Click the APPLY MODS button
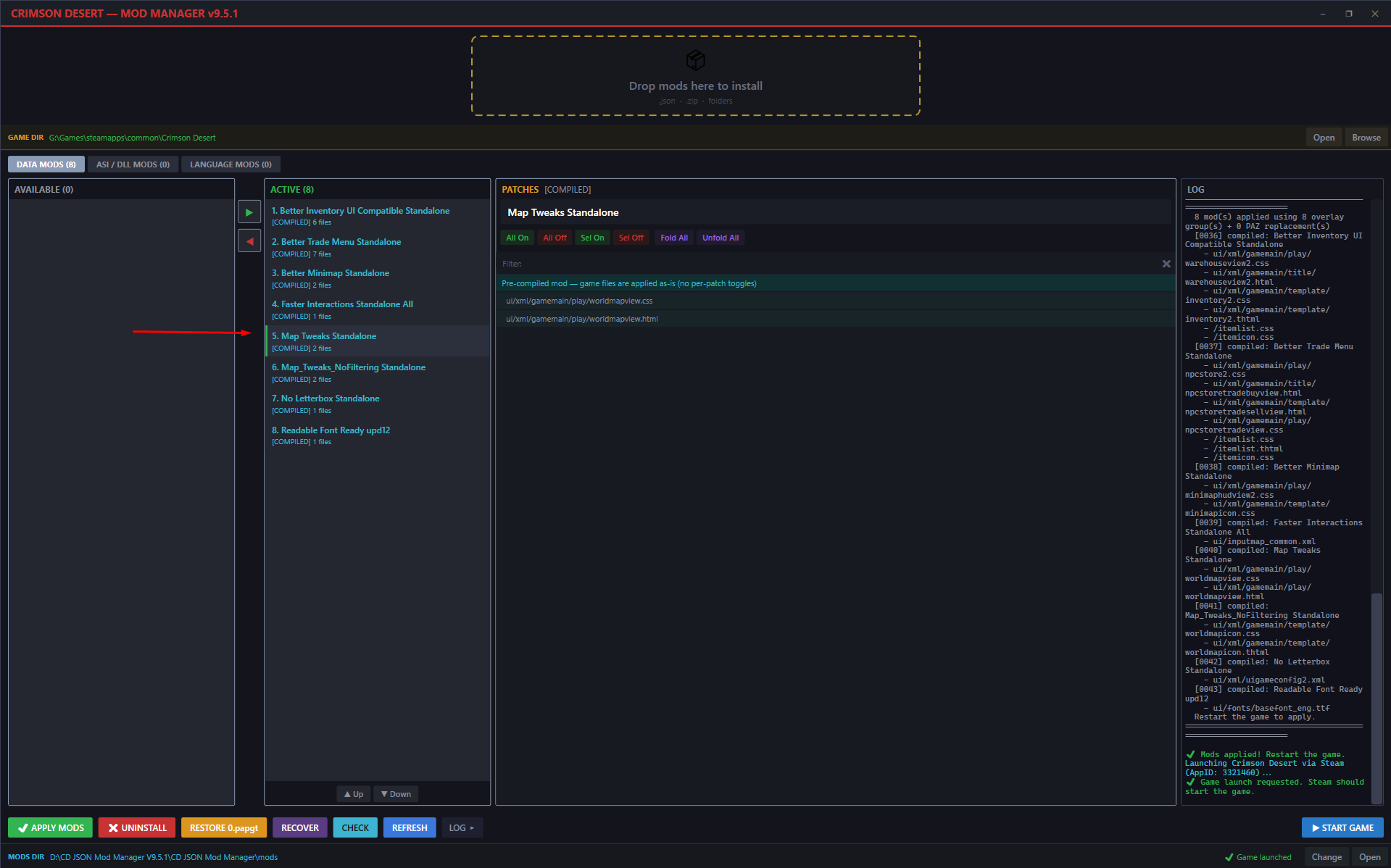The image size is (1391, 868). (x=51, y=827)
